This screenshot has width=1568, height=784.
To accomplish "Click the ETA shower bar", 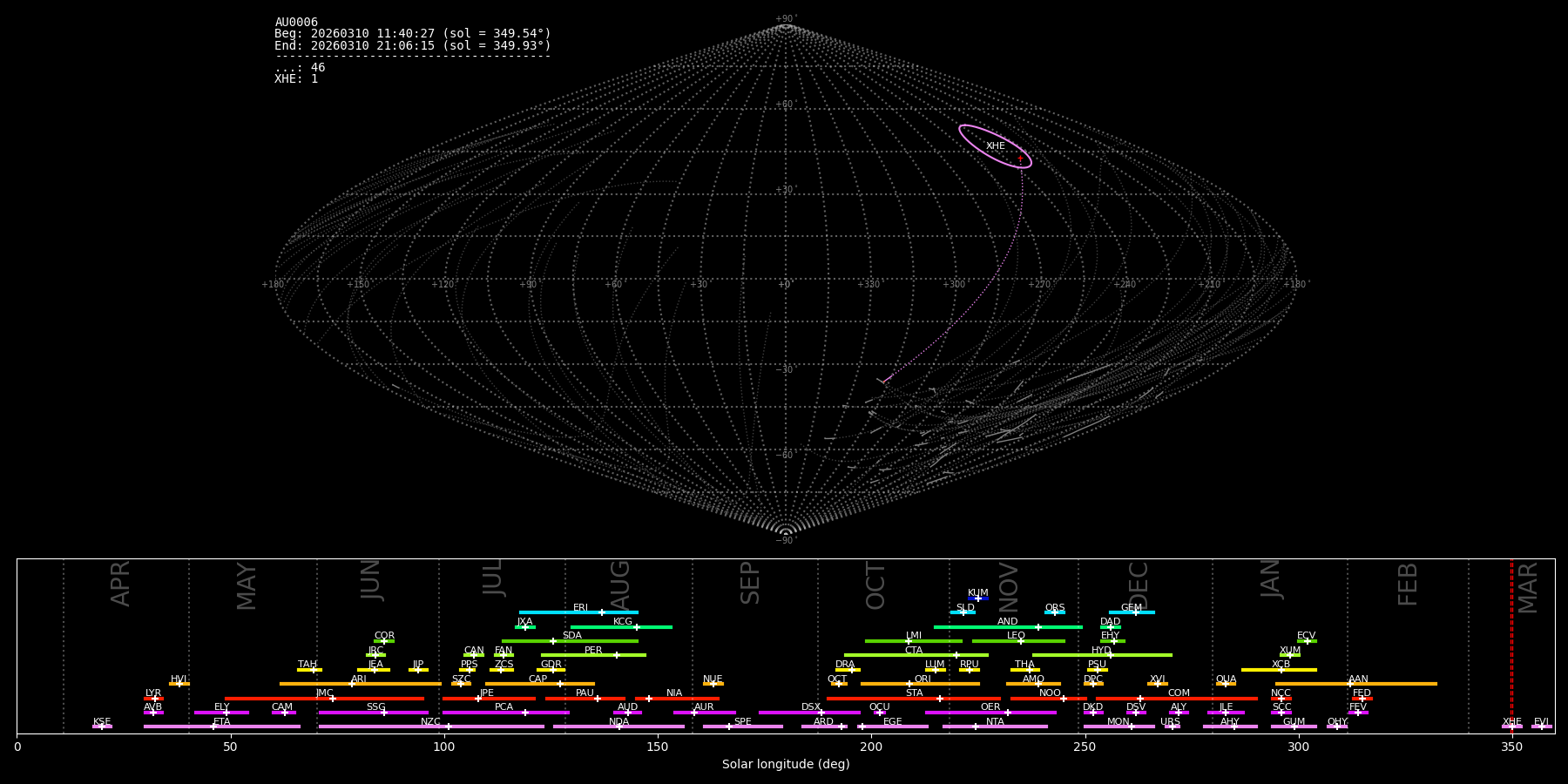I will point(222,727).
